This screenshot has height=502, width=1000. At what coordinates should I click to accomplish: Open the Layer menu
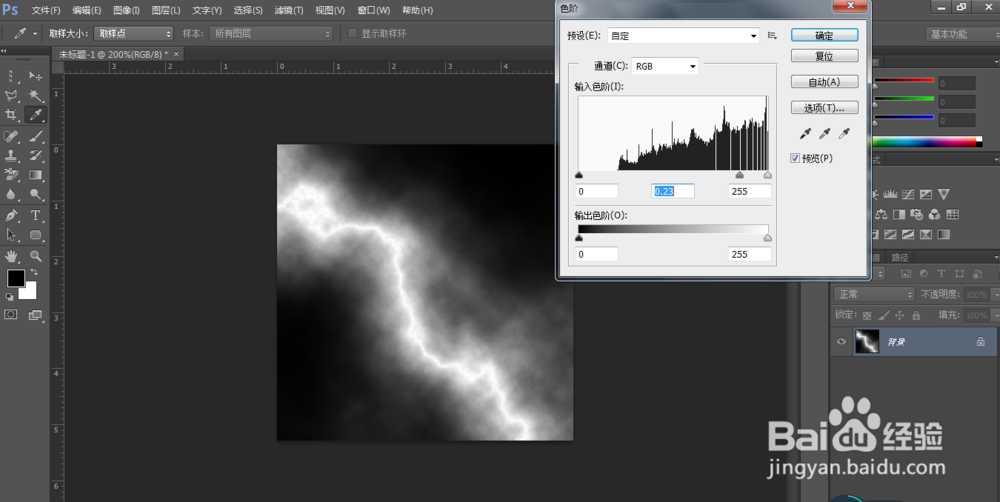[x=166, y=10]
